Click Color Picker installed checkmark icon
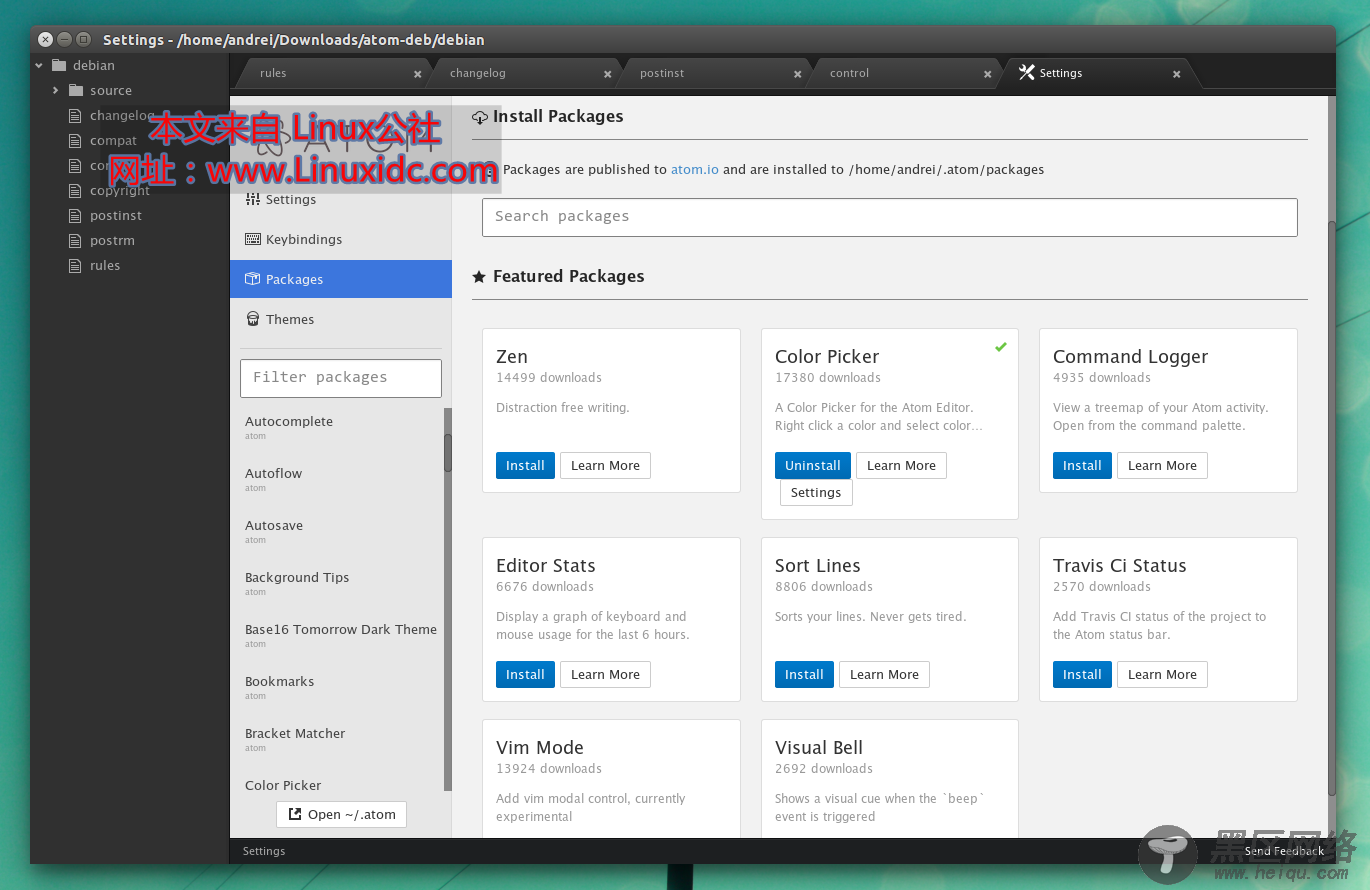 (x=1001, y=347)
